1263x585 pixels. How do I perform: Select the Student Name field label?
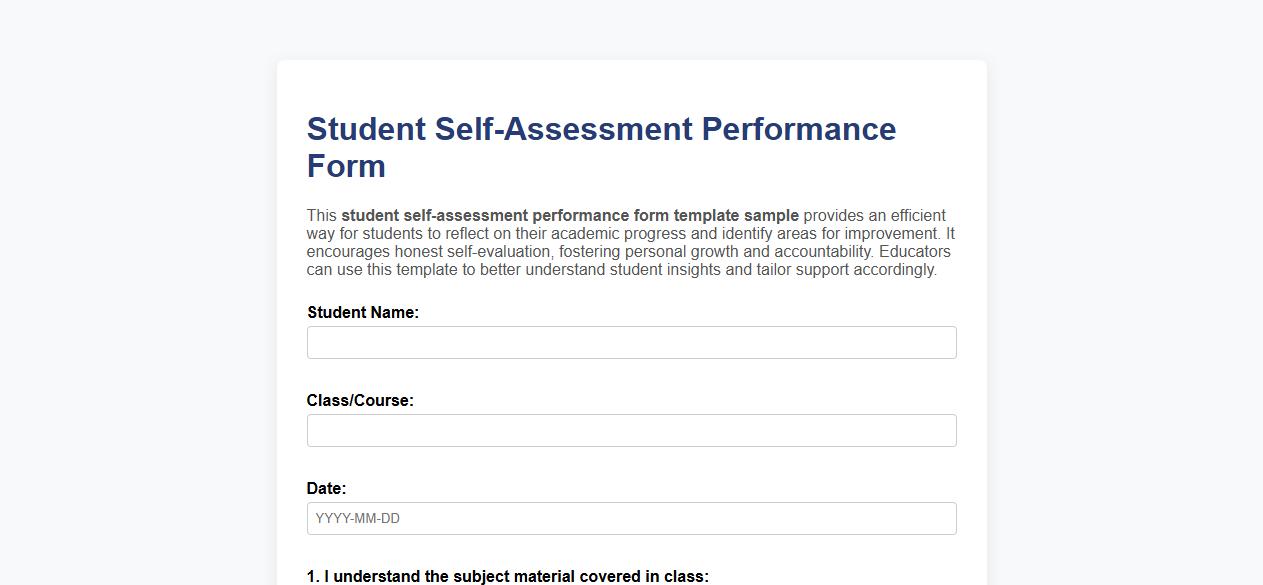tap(362, 312)
